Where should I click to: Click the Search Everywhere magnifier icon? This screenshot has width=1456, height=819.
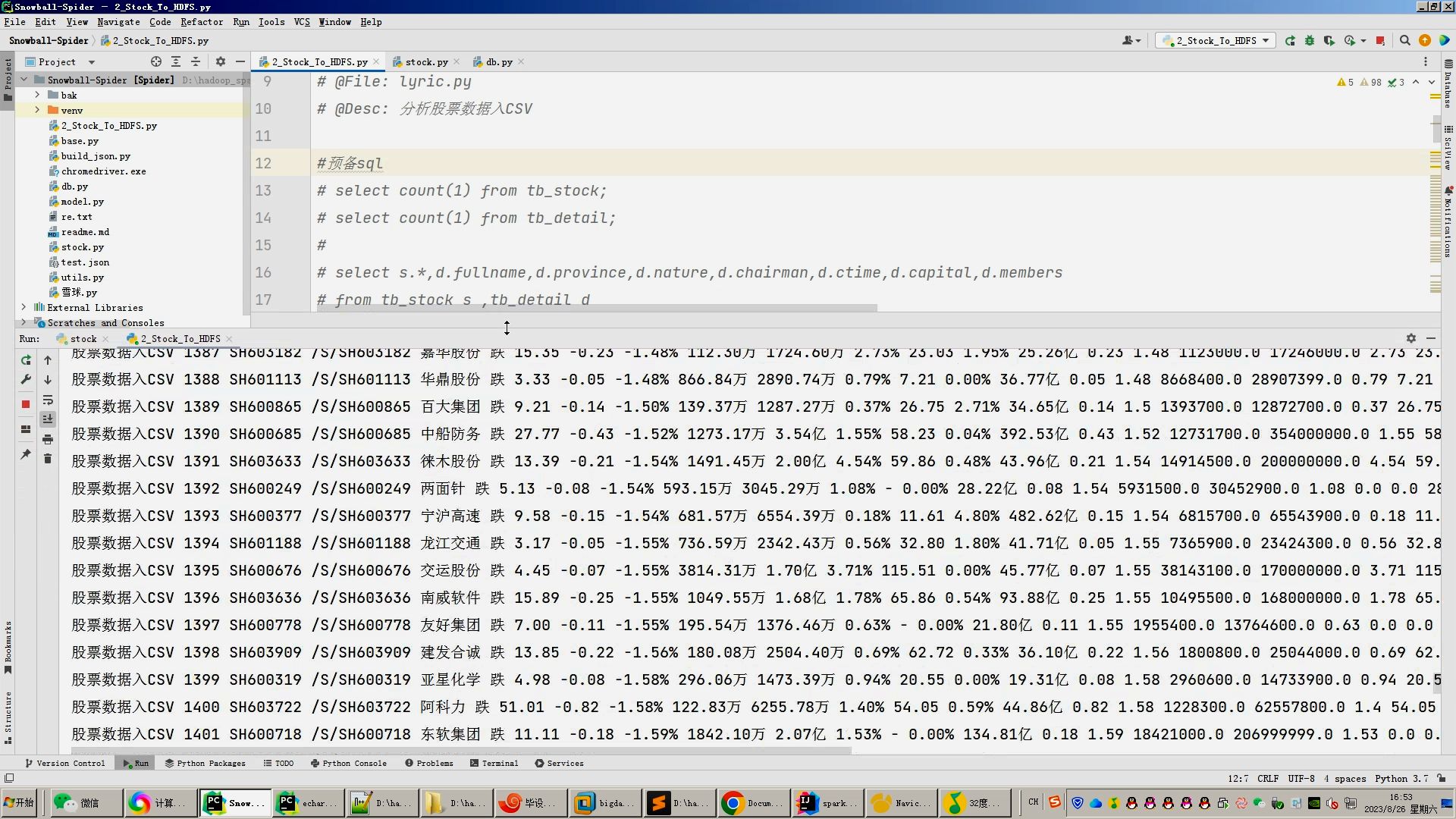pos(1404,41)
